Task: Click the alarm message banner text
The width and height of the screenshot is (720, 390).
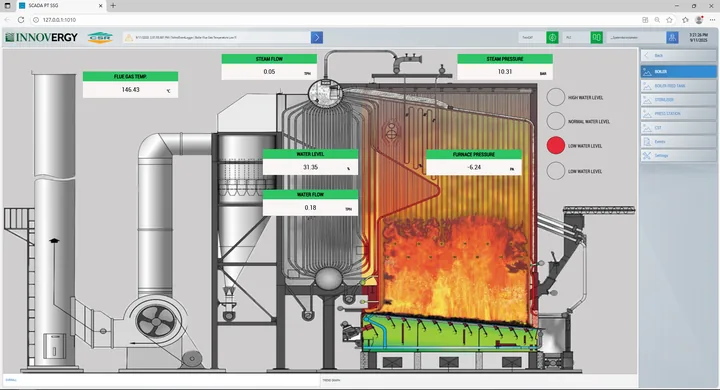Action: (186, 38)
